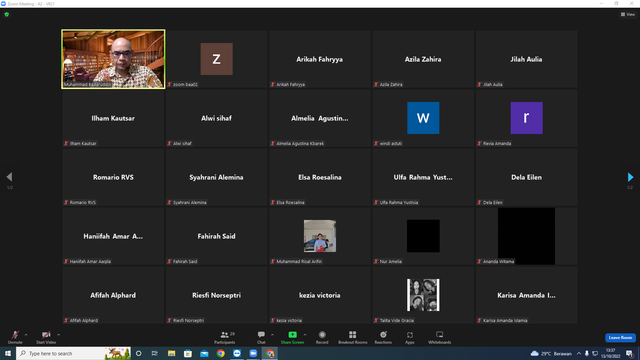Click the green encryption shield icon
The image size is (640, 360).
(x=7, y=15)
